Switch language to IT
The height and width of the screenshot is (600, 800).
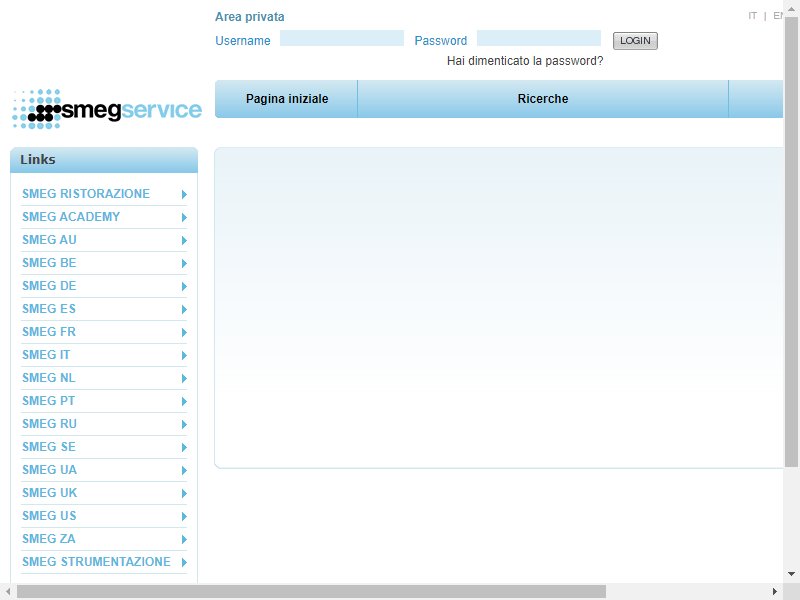(752, 16)
